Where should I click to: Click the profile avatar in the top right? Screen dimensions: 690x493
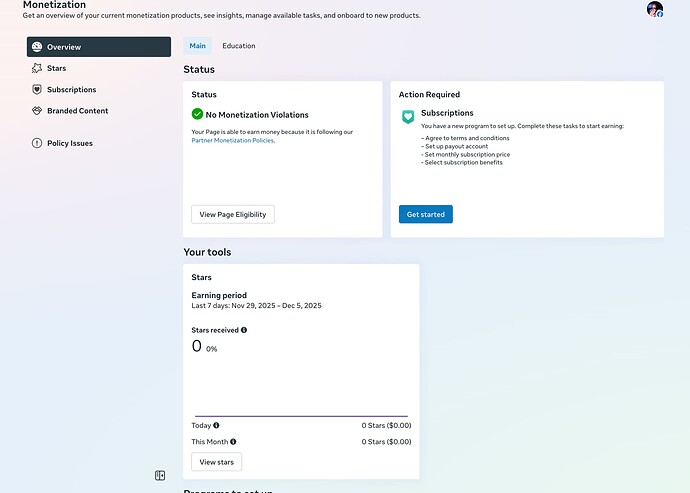(x=655, y=9)
